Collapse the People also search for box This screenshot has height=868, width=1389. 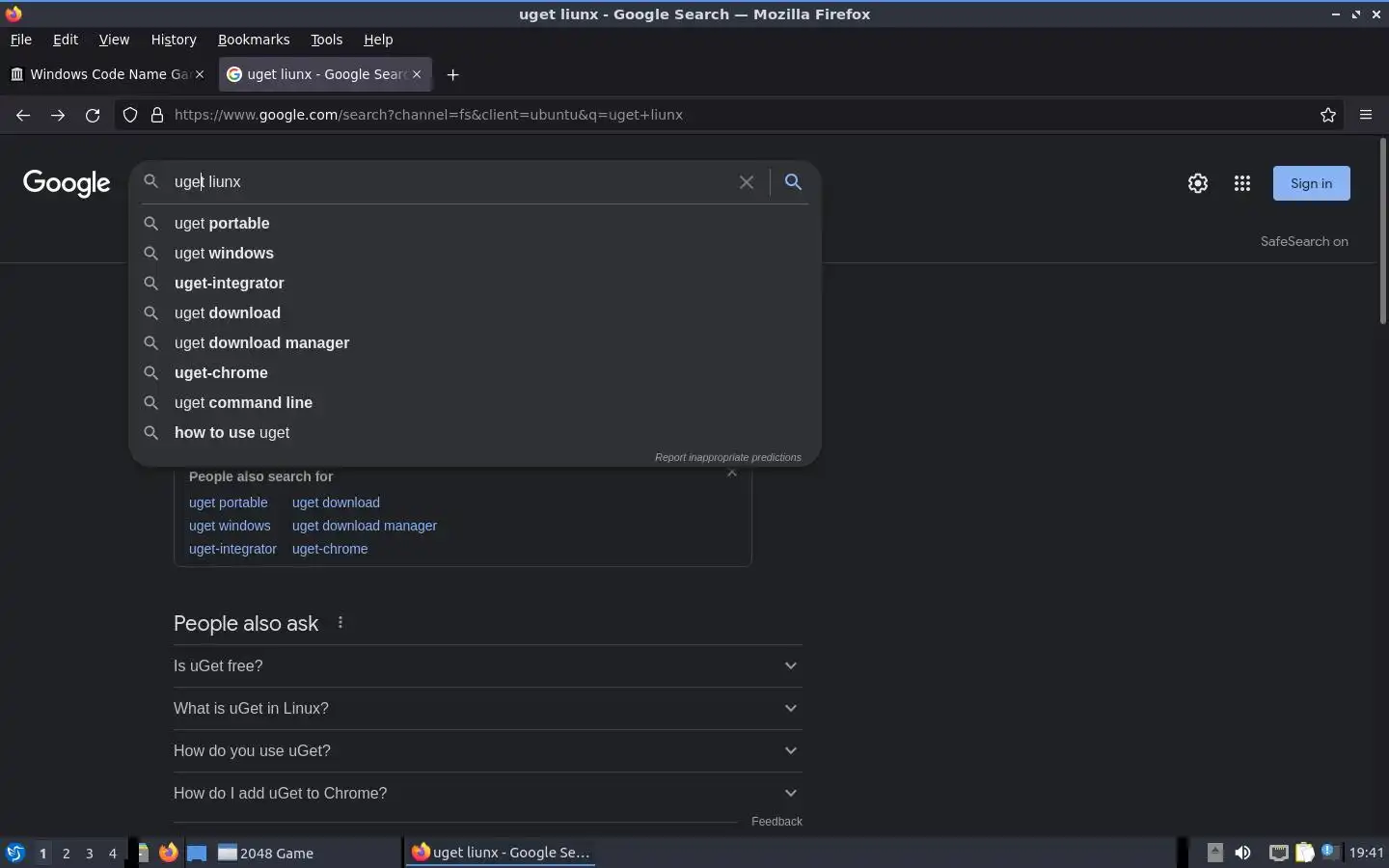(732, 474)
